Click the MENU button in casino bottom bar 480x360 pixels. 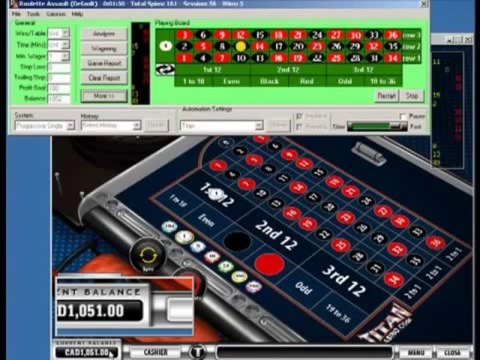pyautogui.click(x=416, y=352)
